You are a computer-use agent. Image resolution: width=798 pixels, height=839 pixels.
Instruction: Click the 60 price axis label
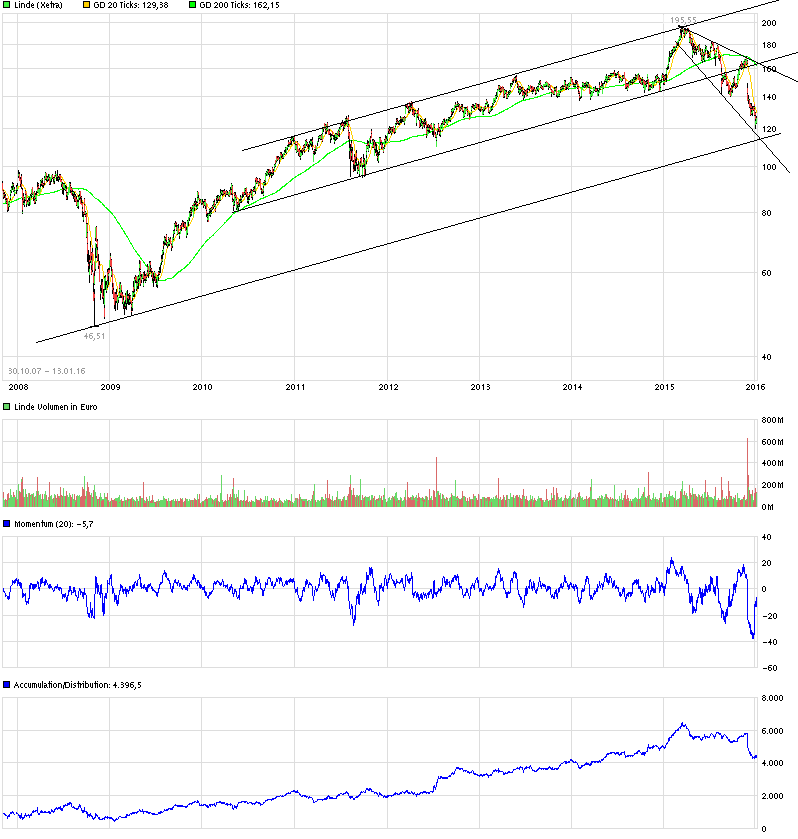767,273
